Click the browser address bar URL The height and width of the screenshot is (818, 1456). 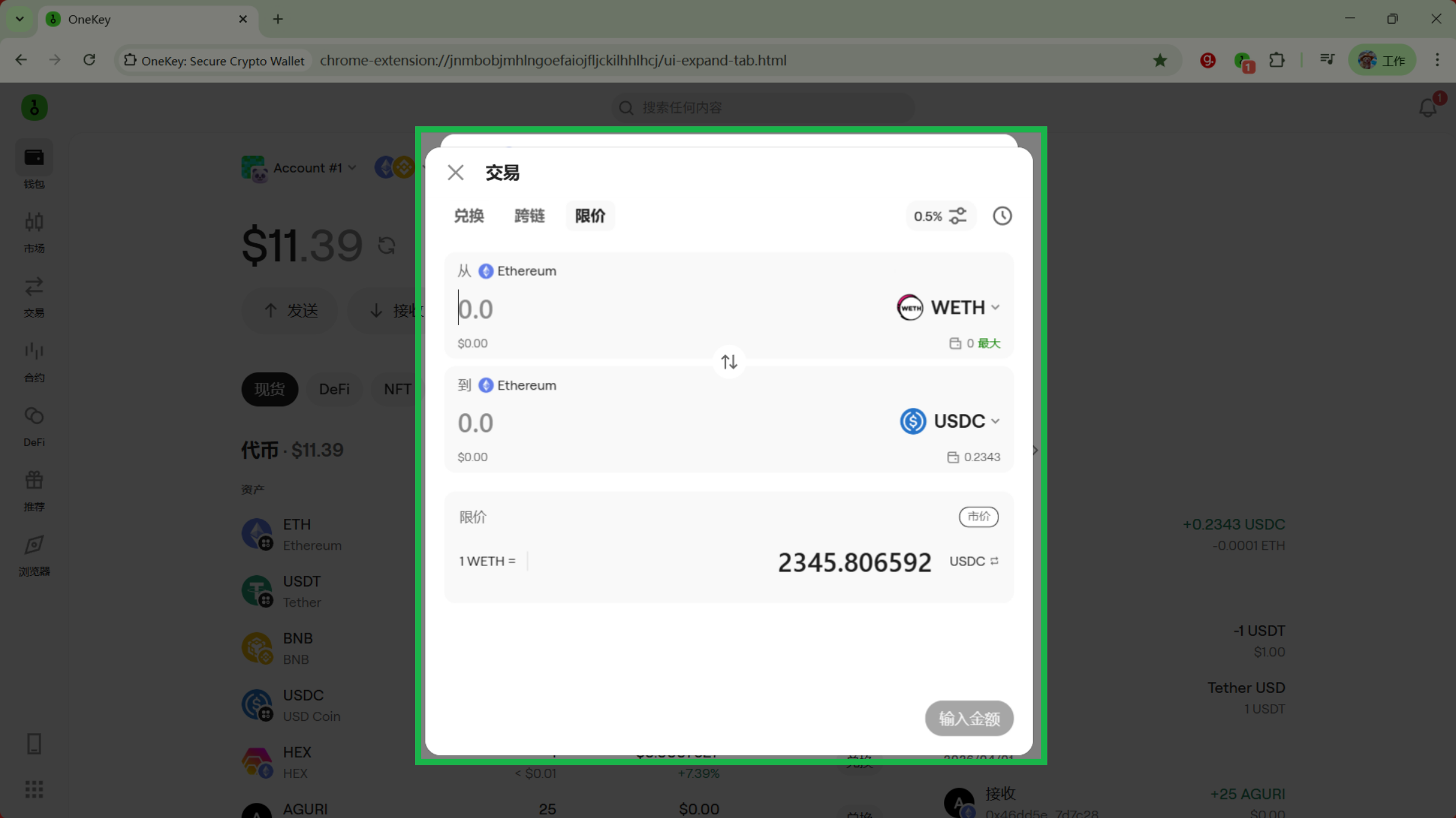[x=553, y=60]
